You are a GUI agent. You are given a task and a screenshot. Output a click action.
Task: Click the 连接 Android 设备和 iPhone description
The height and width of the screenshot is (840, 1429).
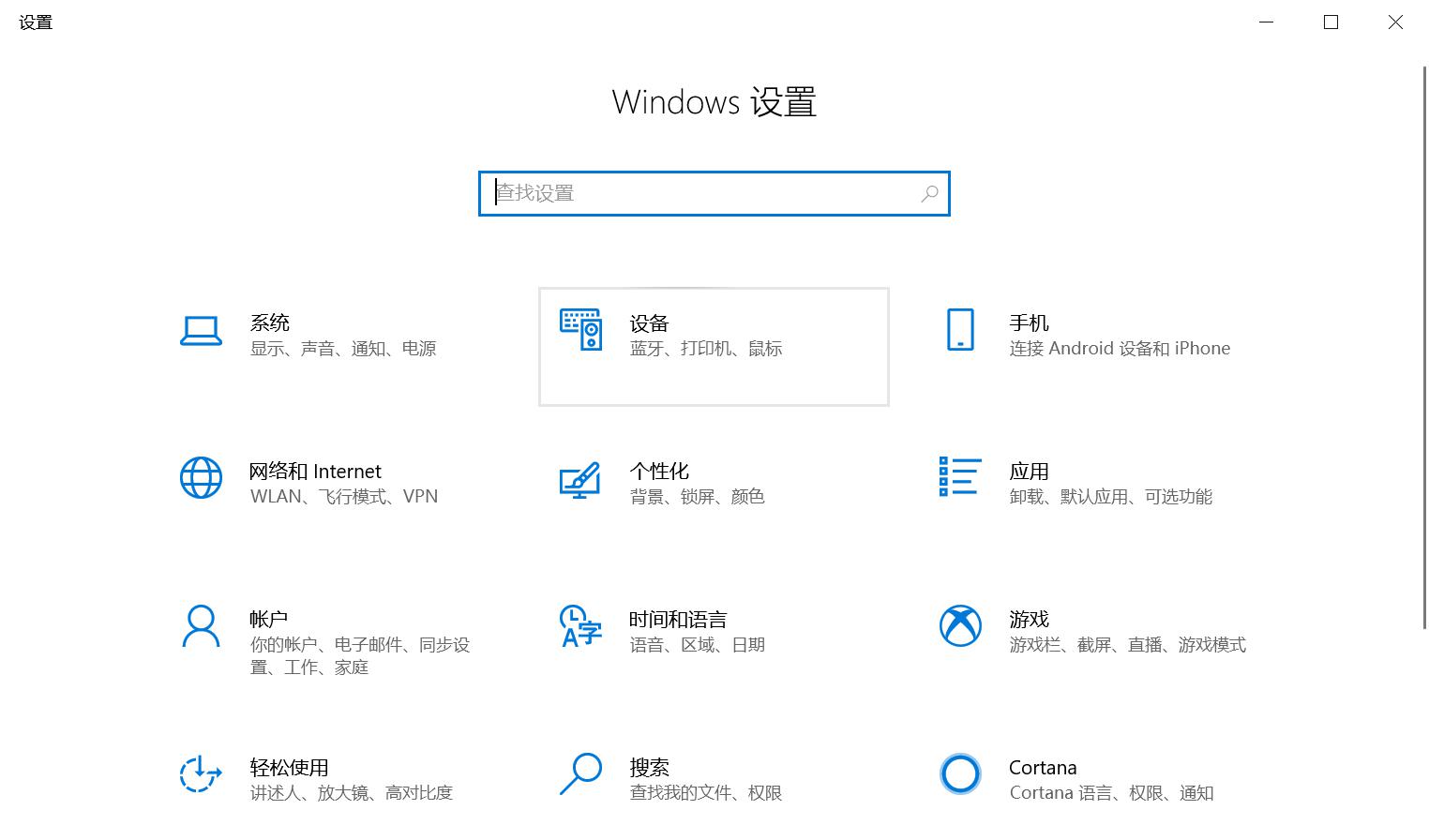[x=1120, y=349]
